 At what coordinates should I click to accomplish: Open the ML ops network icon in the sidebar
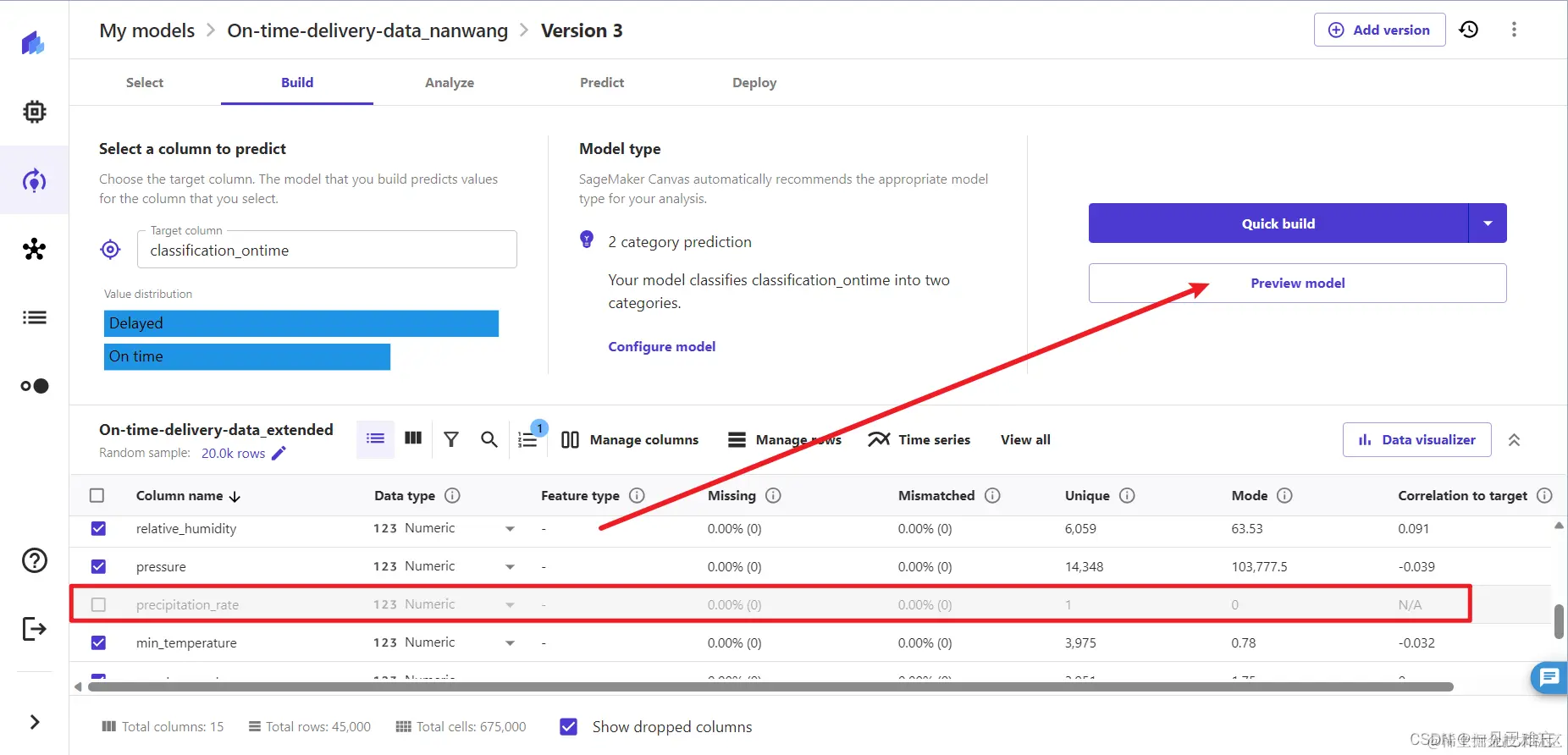point(34,249)
